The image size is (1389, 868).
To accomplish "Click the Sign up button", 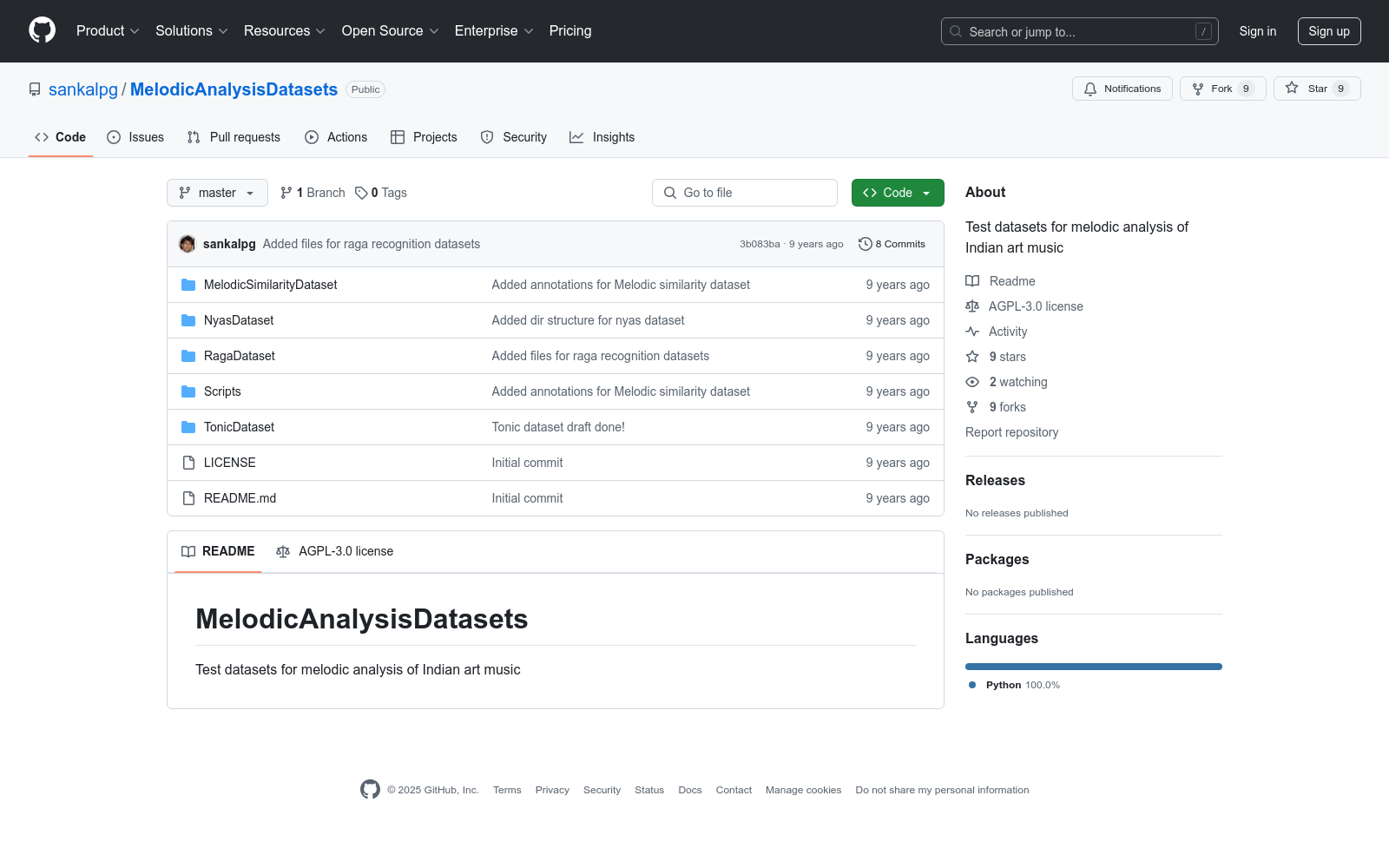I will [1328, 31].
